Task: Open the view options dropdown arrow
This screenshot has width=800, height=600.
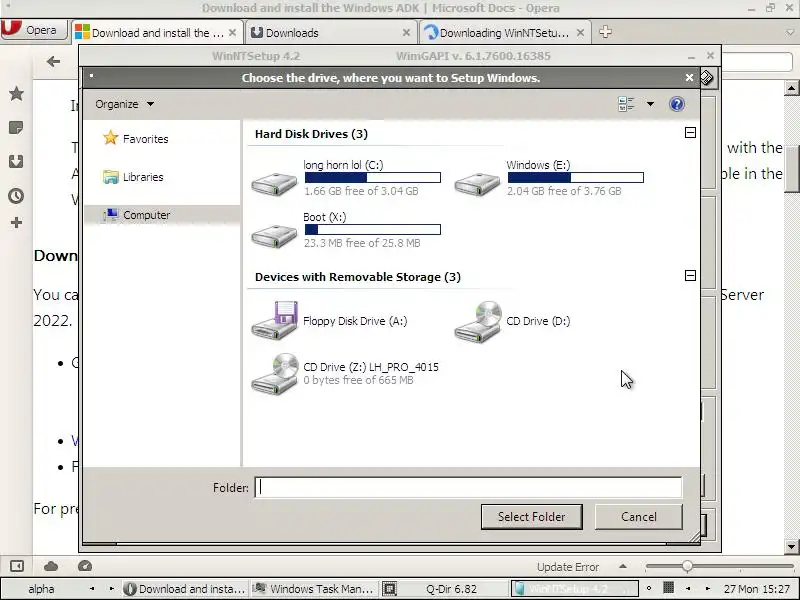Action: 650,104
